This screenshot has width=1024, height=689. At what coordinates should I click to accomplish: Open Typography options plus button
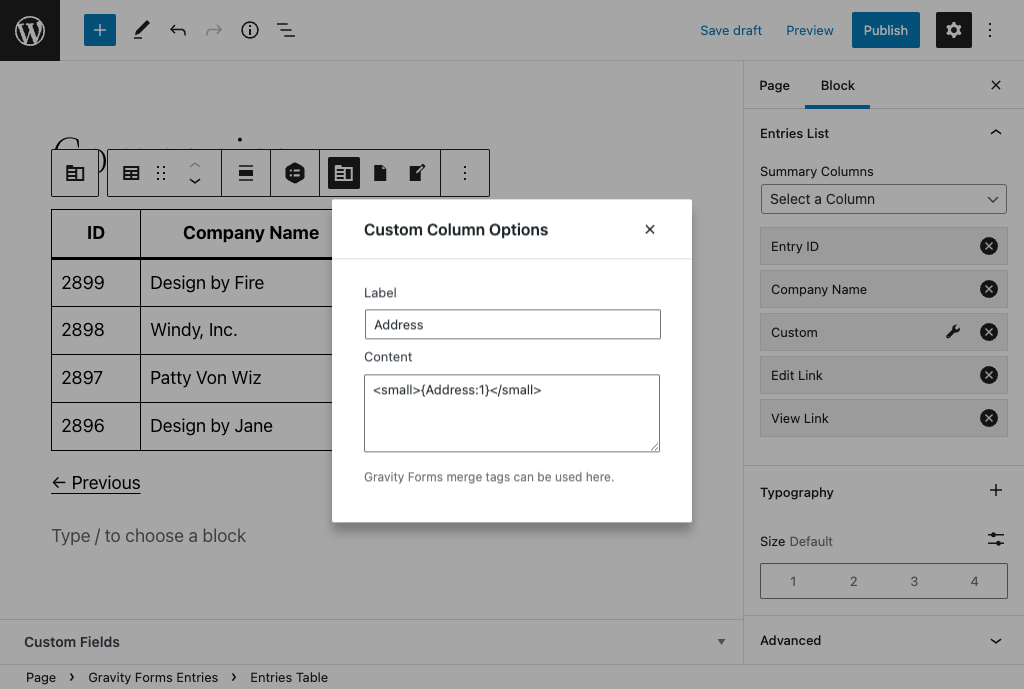tap(996, 490)
